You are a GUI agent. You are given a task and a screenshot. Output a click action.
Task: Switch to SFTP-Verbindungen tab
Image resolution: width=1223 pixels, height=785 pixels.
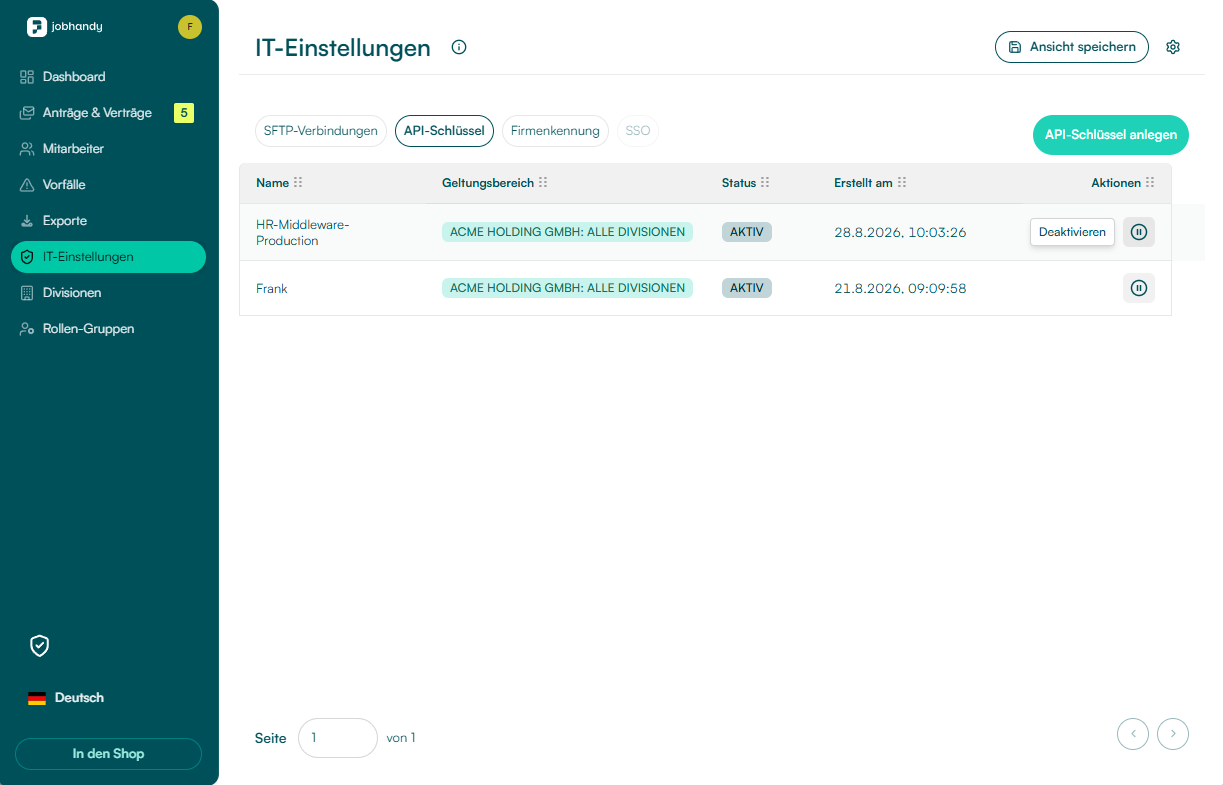click(x=321, y=131)
